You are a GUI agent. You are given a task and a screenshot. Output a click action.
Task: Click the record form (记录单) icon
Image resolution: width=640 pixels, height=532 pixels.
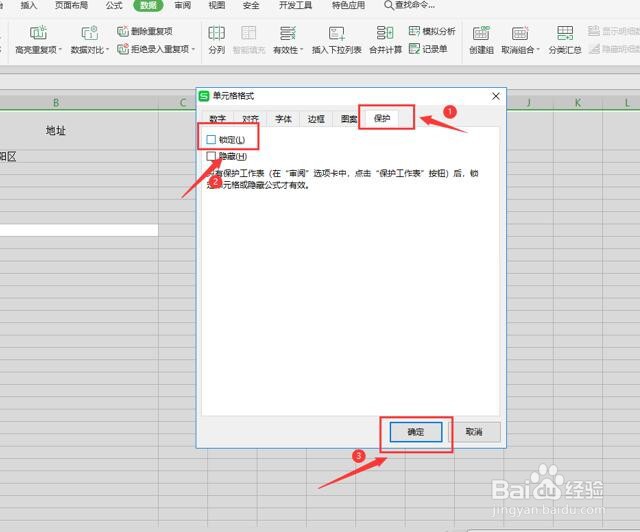[414, 49]
